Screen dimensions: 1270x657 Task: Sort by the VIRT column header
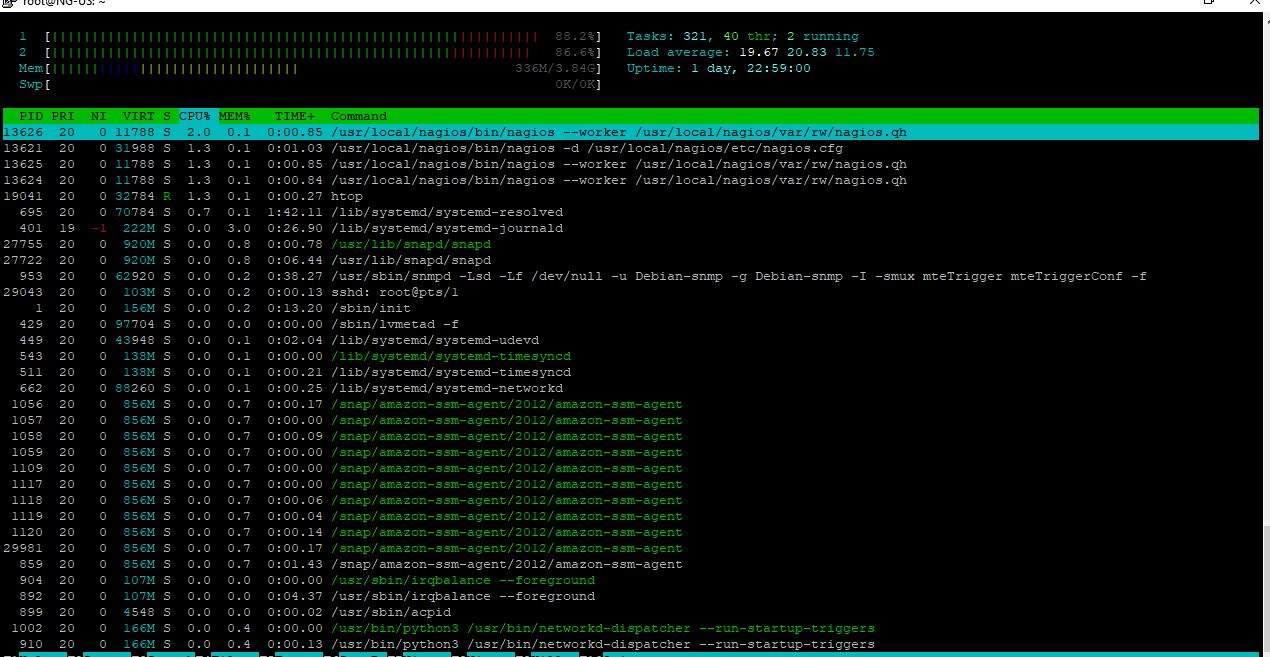click(138, 116)
